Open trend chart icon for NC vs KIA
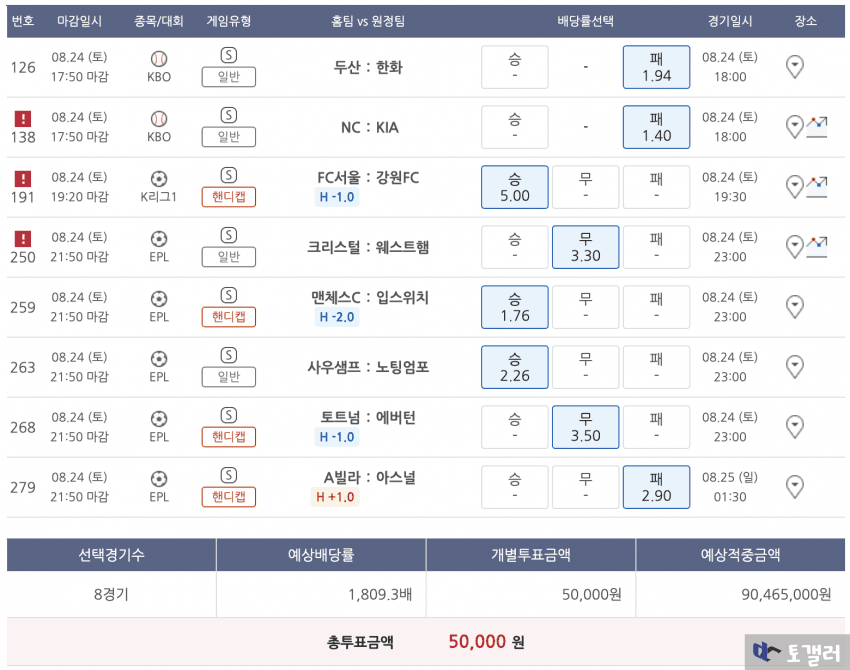The image size is (850, 670). click(818, 127)
